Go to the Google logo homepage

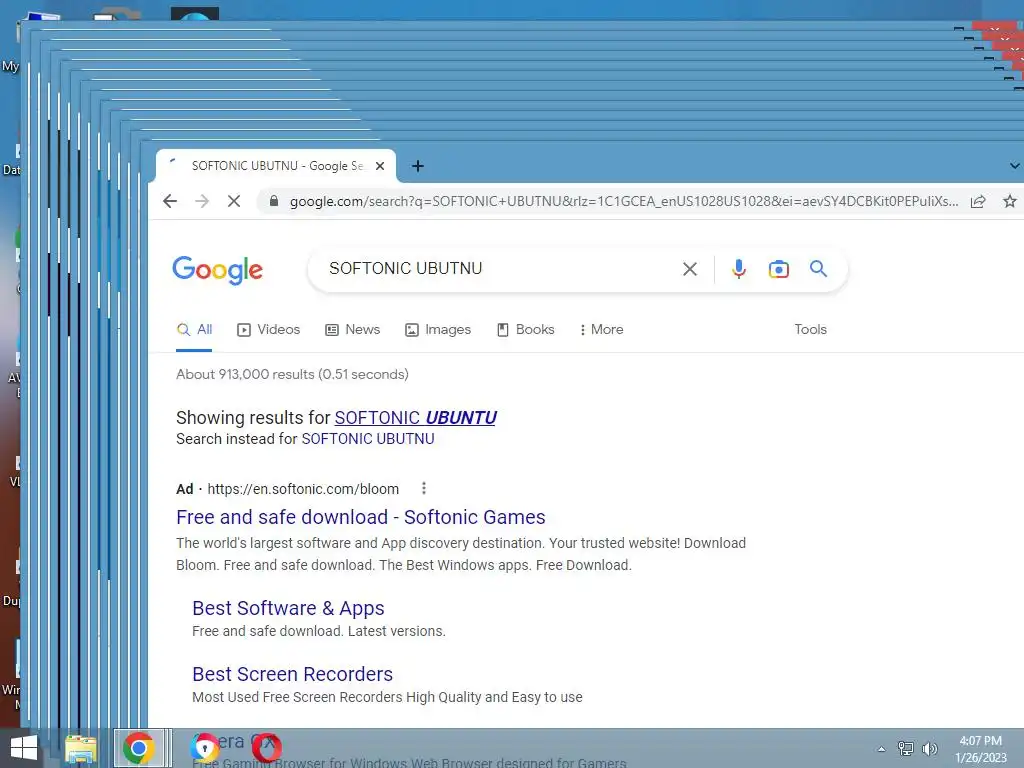(217, 270)
